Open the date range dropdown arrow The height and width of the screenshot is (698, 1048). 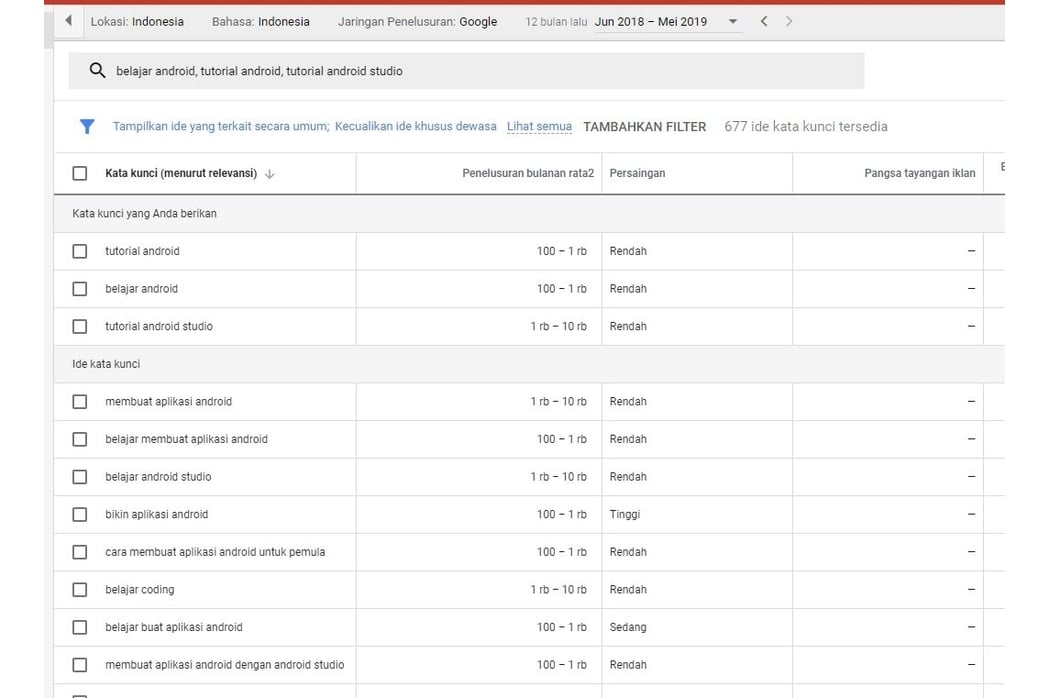733,21
